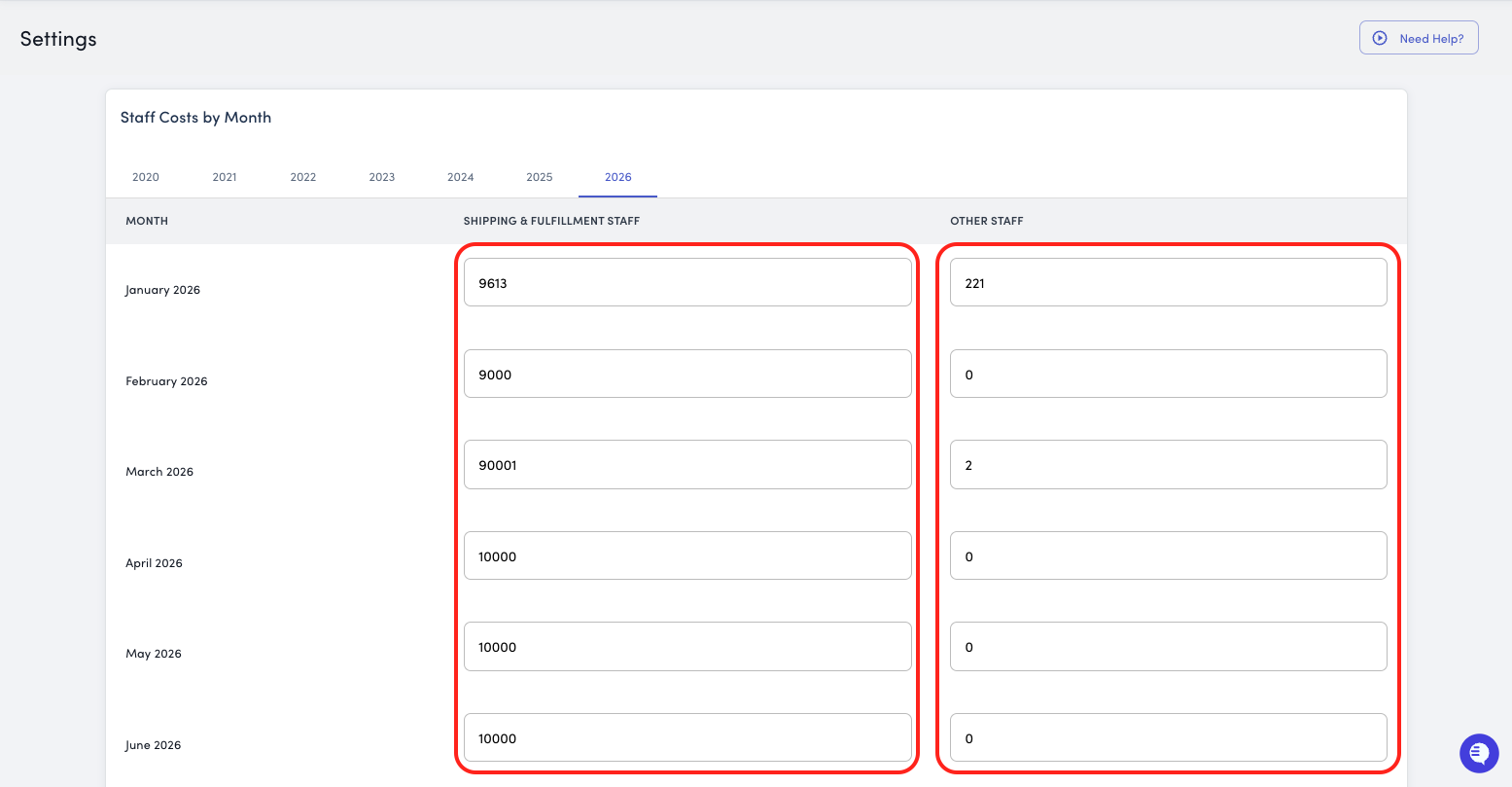Viewport: 1512px width, 787px height.
Task: Edit March 2026 other staff value
Action: [1168, 465]
